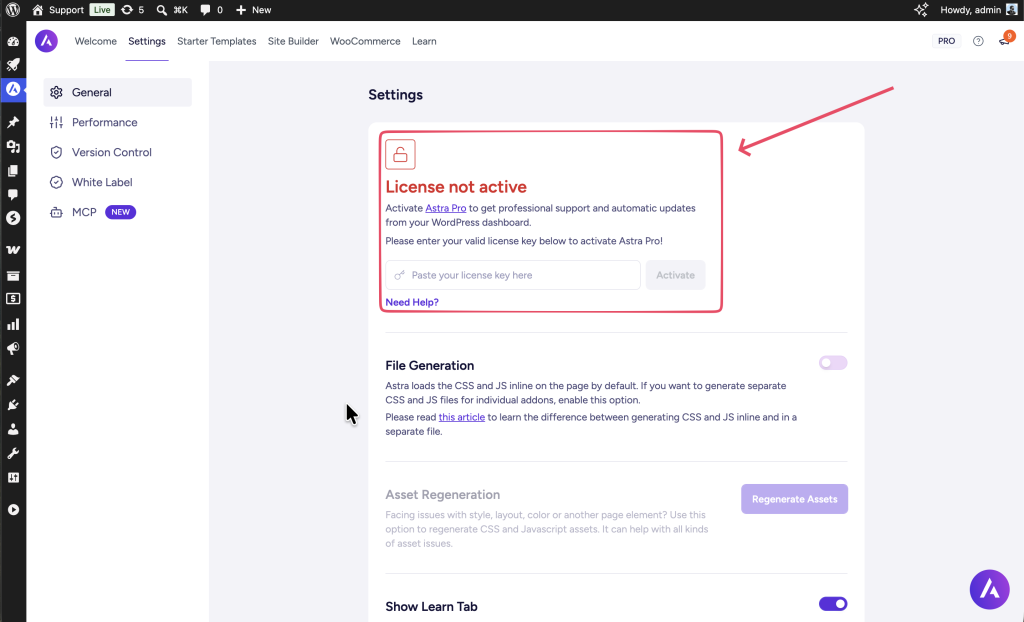Click the rocket icon in sidebar
Viewport: 1024px width, 622px height.
[x=13, y=65]
